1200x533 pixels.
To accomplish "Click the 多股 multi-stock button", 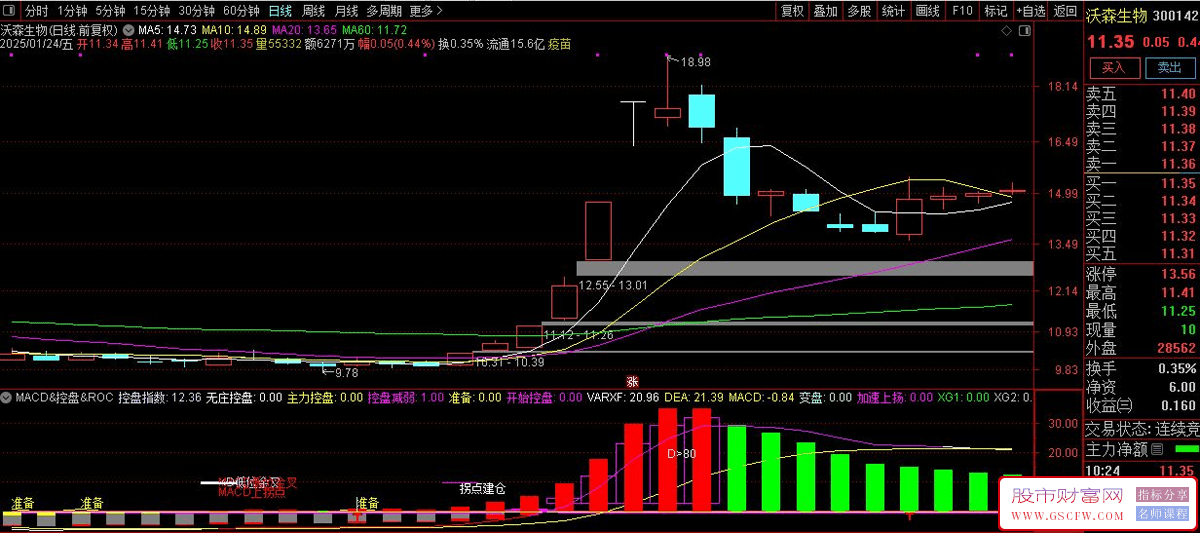I will pos(859,11).
